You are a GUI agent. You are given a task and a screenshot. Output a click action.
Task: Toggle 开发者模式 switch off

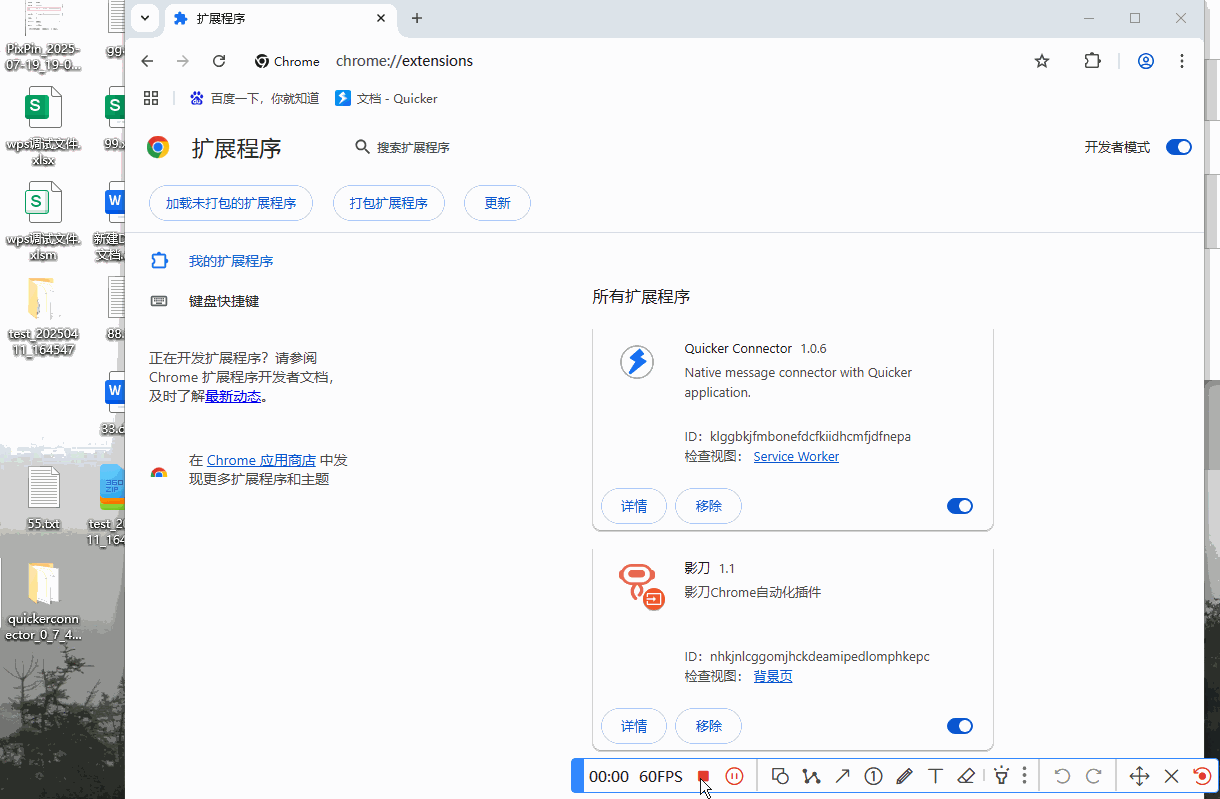[x=1179, y=147]
